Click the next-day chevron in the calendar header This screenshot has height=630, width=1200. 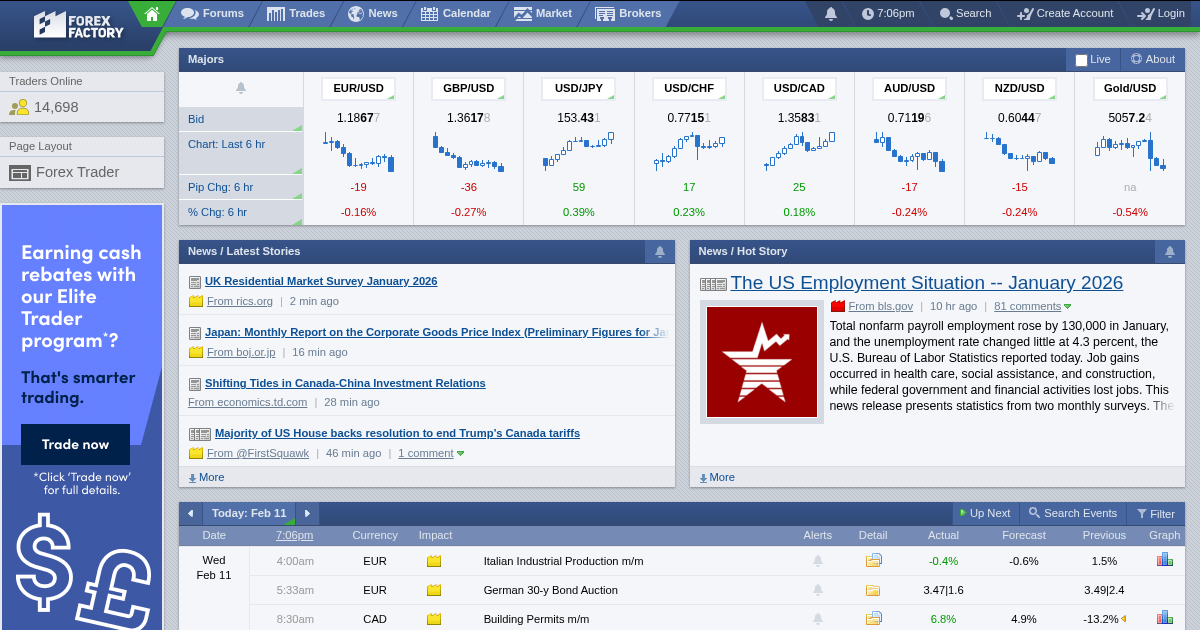tap(307, 513)
